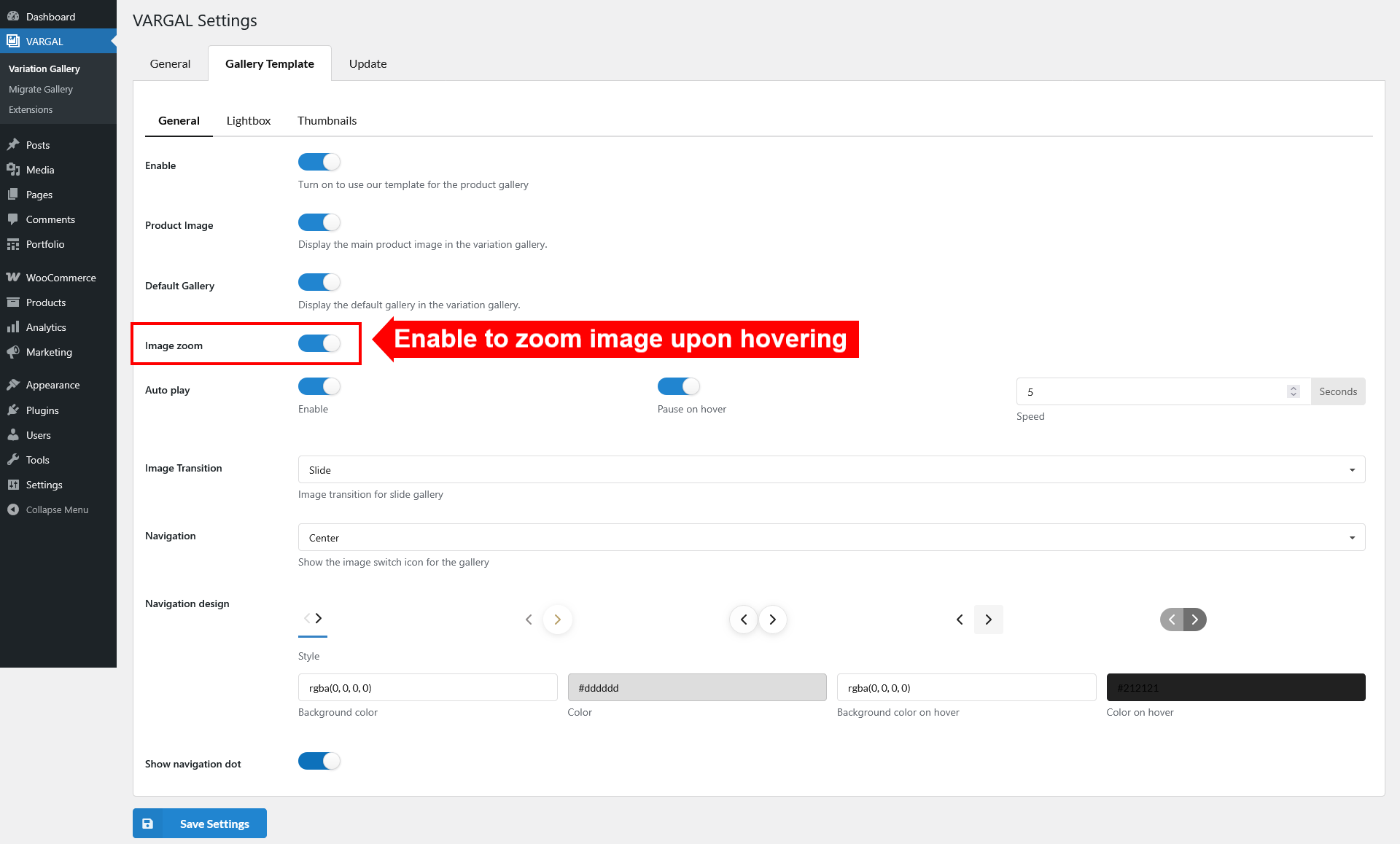Pick the circular white arrows navigation design
Screen dimensions: 1400x844
click(x=758, y=619)
